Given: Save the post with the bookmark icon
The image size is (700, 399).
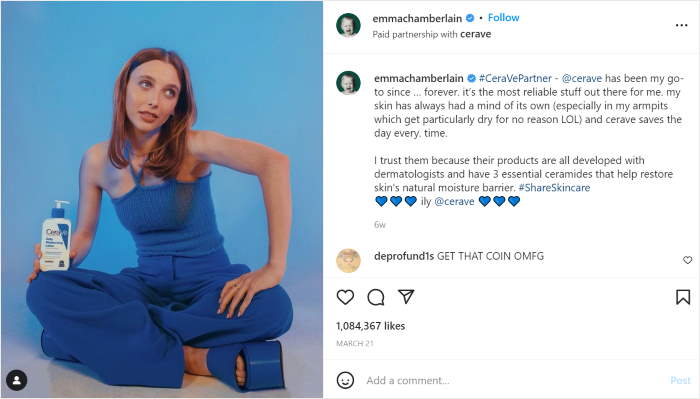Looking at the screenshot, I should pyautogui.click(x=683, y=297).
